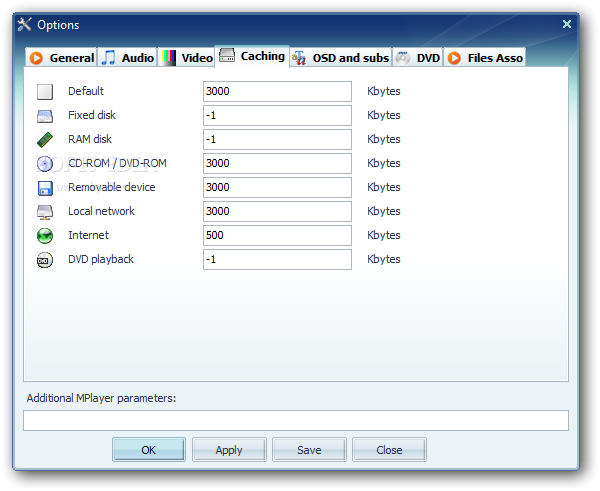
Task: Click the 'RAM disk' label text
Action: (x=90, y=139)
